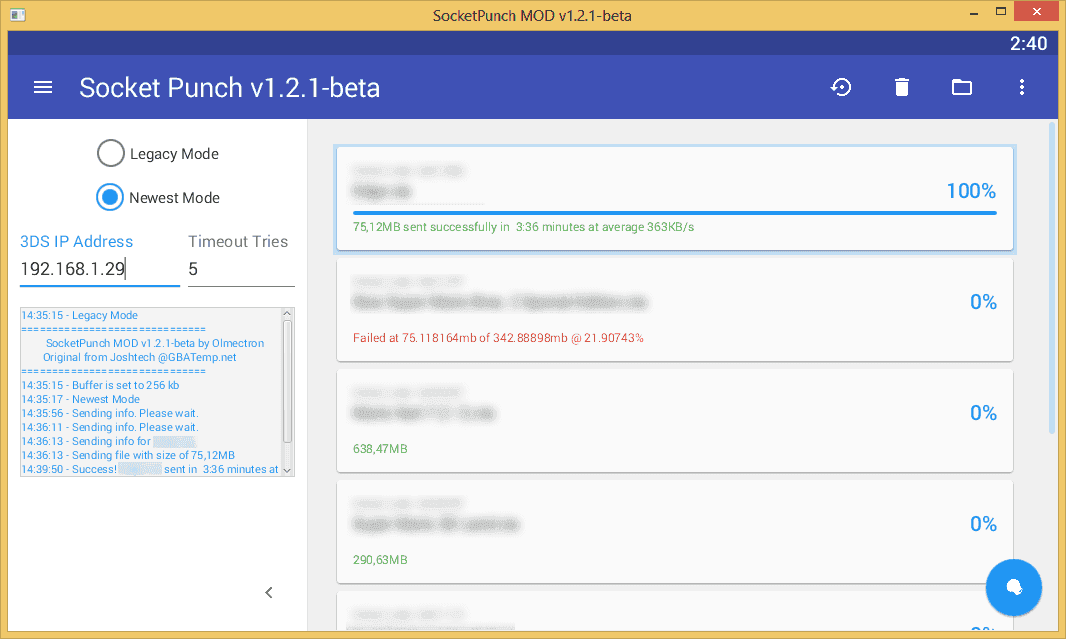1066x639 pixels.
Task: Click the 2:40 clock in status bar
Action: coord(1028,44)
